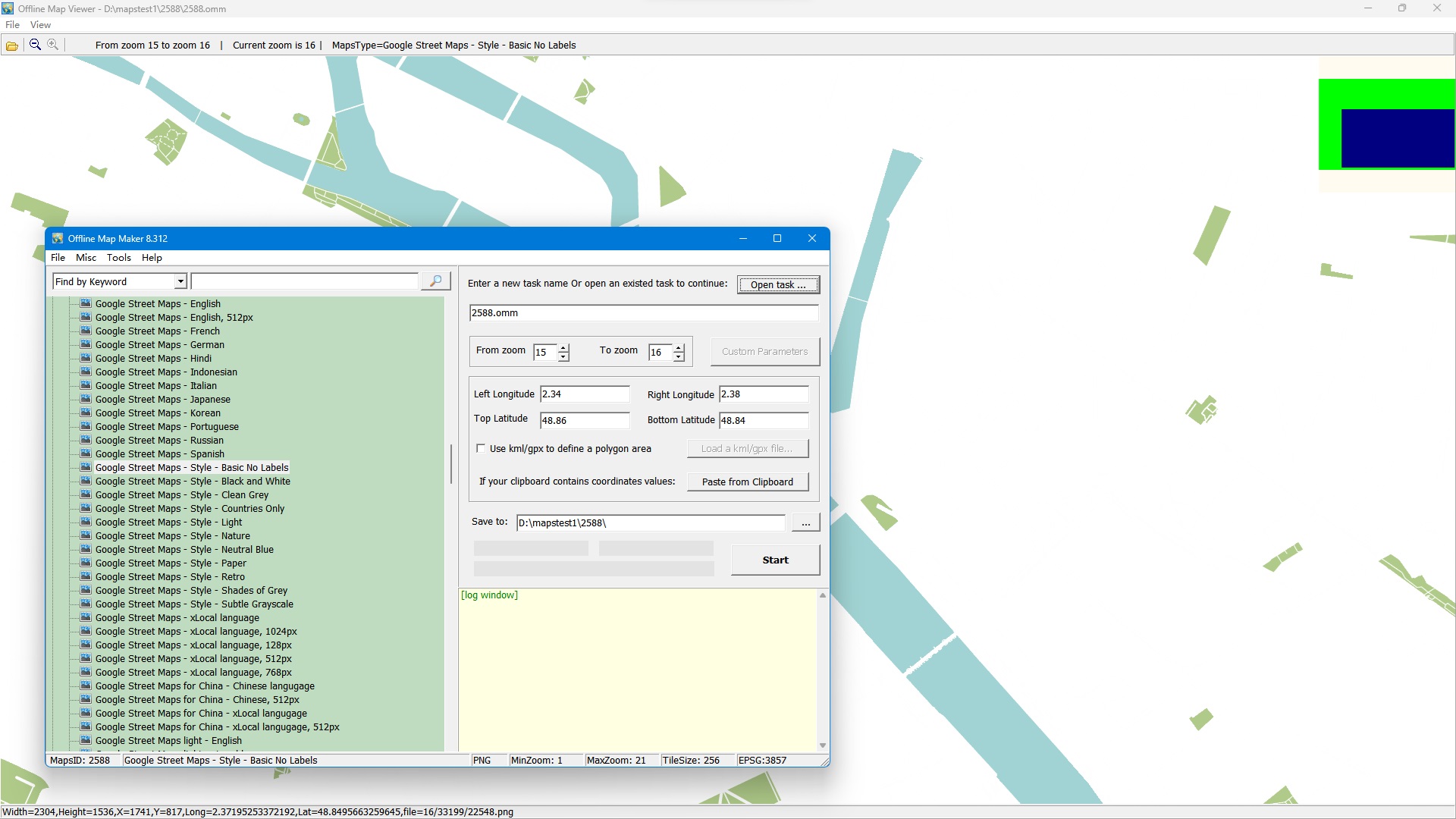
Task: Click map icon beside Google Street Maps - Hindi
Action: coord(86,358)
